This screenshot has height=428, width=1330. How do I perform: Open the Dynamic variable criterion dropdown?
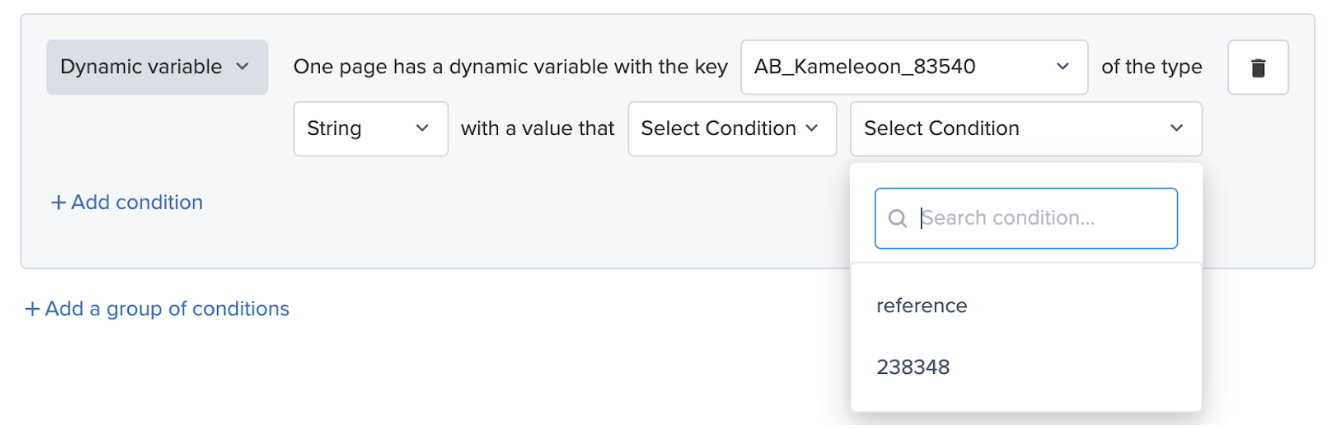[x=157, y=67]
